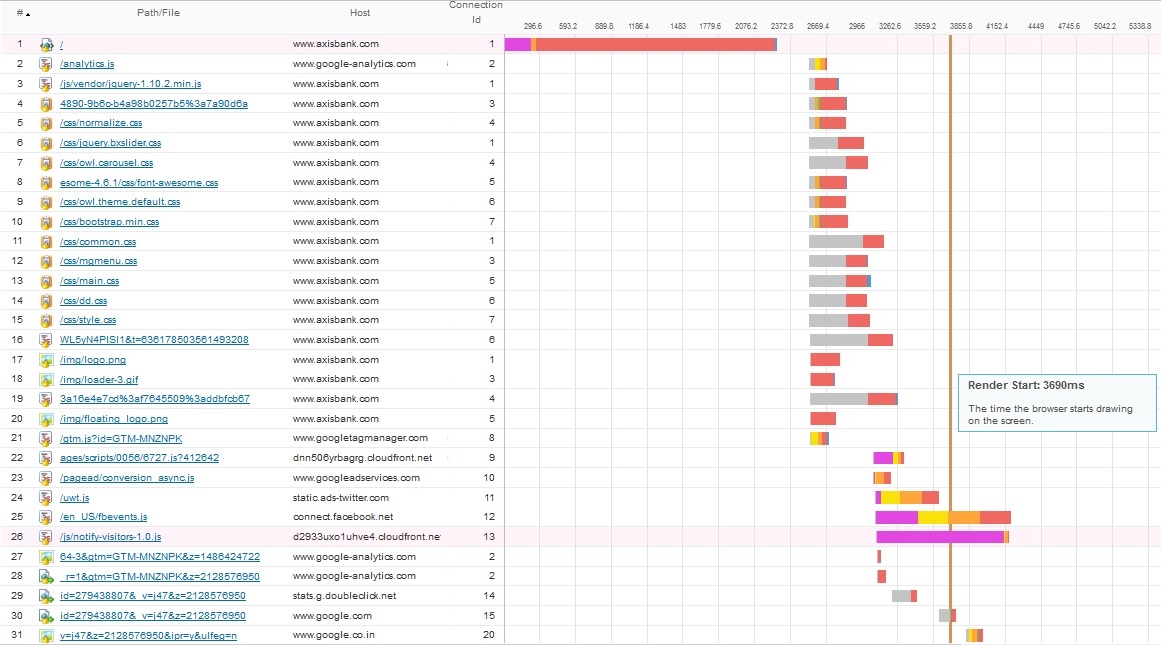Click waterfall bar for /uwt.js
This screenshot has height=645, width=1161.
tap(907, 498)
